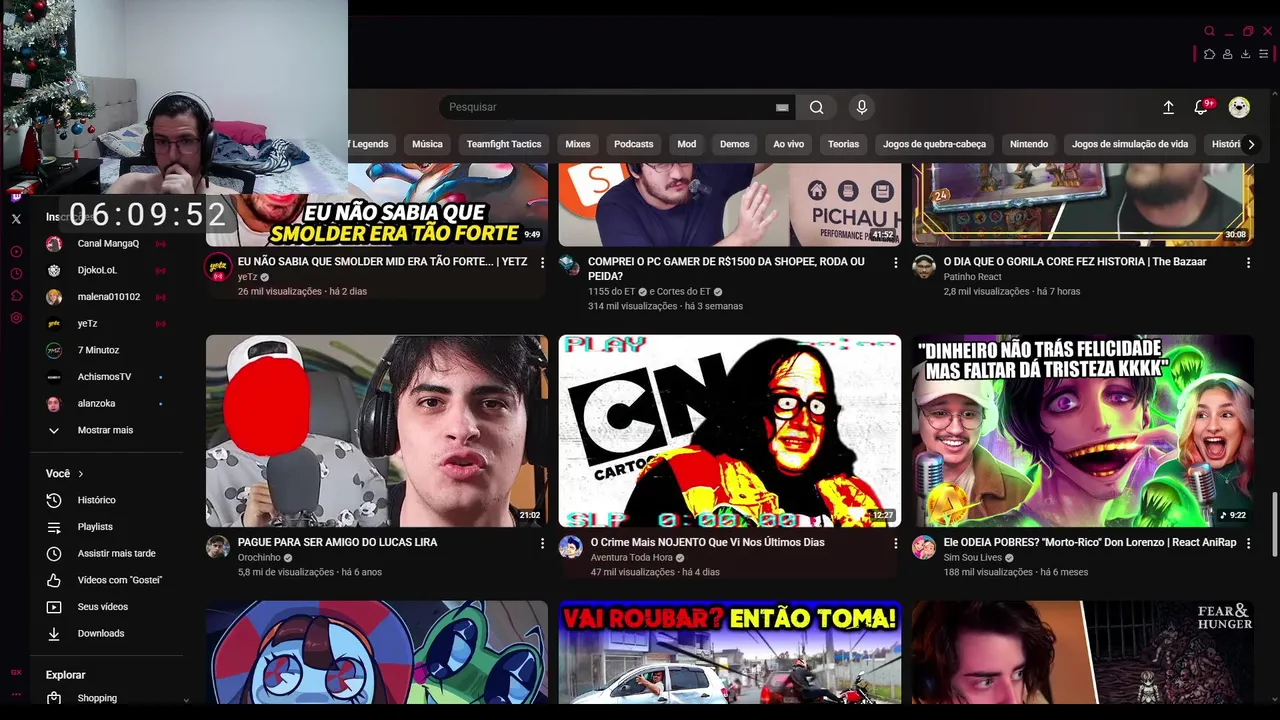Screen dimensions: 1280x720
Task: Open browser downloads arrow icon
Action: coord(1245,54)
